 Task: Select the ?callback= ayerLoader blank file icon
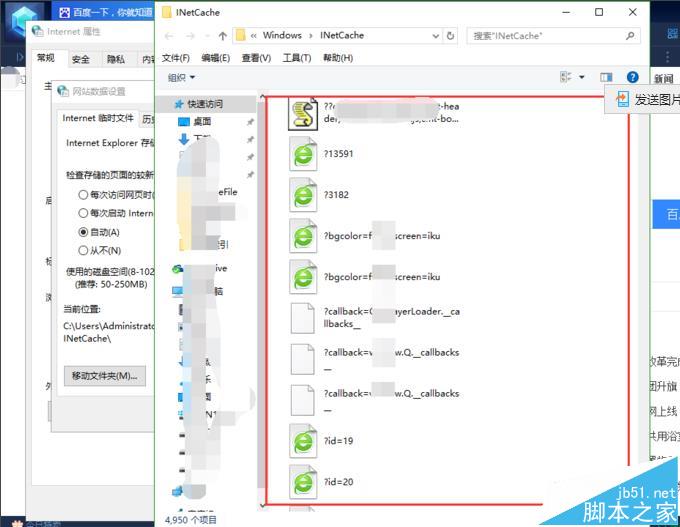(302, 318)
